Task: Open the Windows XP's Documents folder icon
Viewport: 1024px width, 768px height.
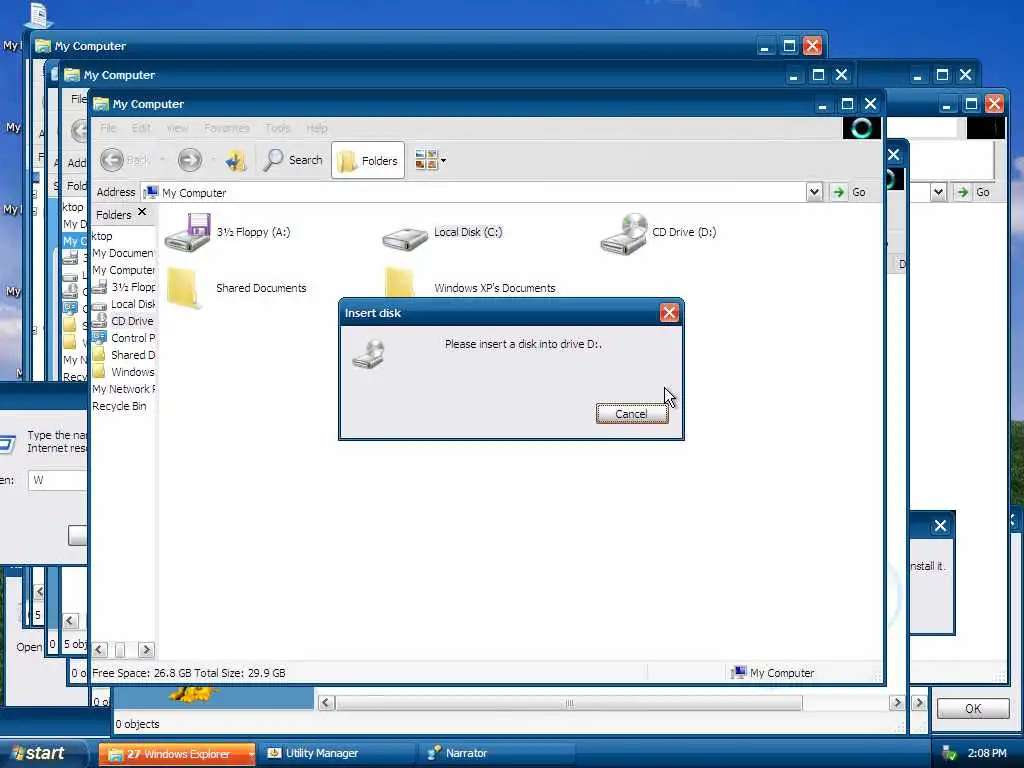Action: (x=400, y=283)
